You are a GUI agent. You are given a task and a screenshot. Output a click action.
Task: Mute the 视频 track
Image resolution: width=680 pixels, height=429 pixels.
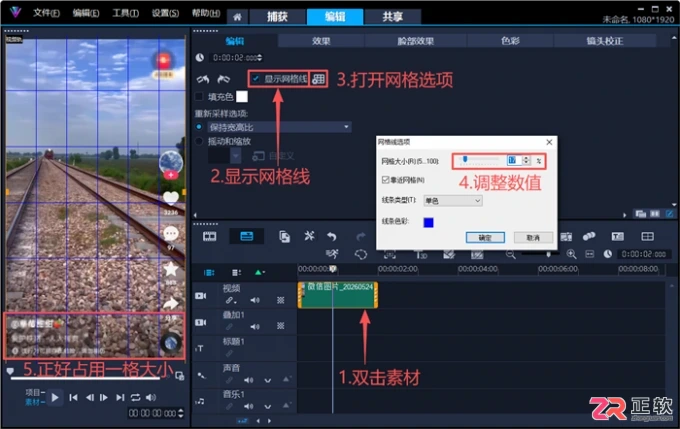click(255, 300)
